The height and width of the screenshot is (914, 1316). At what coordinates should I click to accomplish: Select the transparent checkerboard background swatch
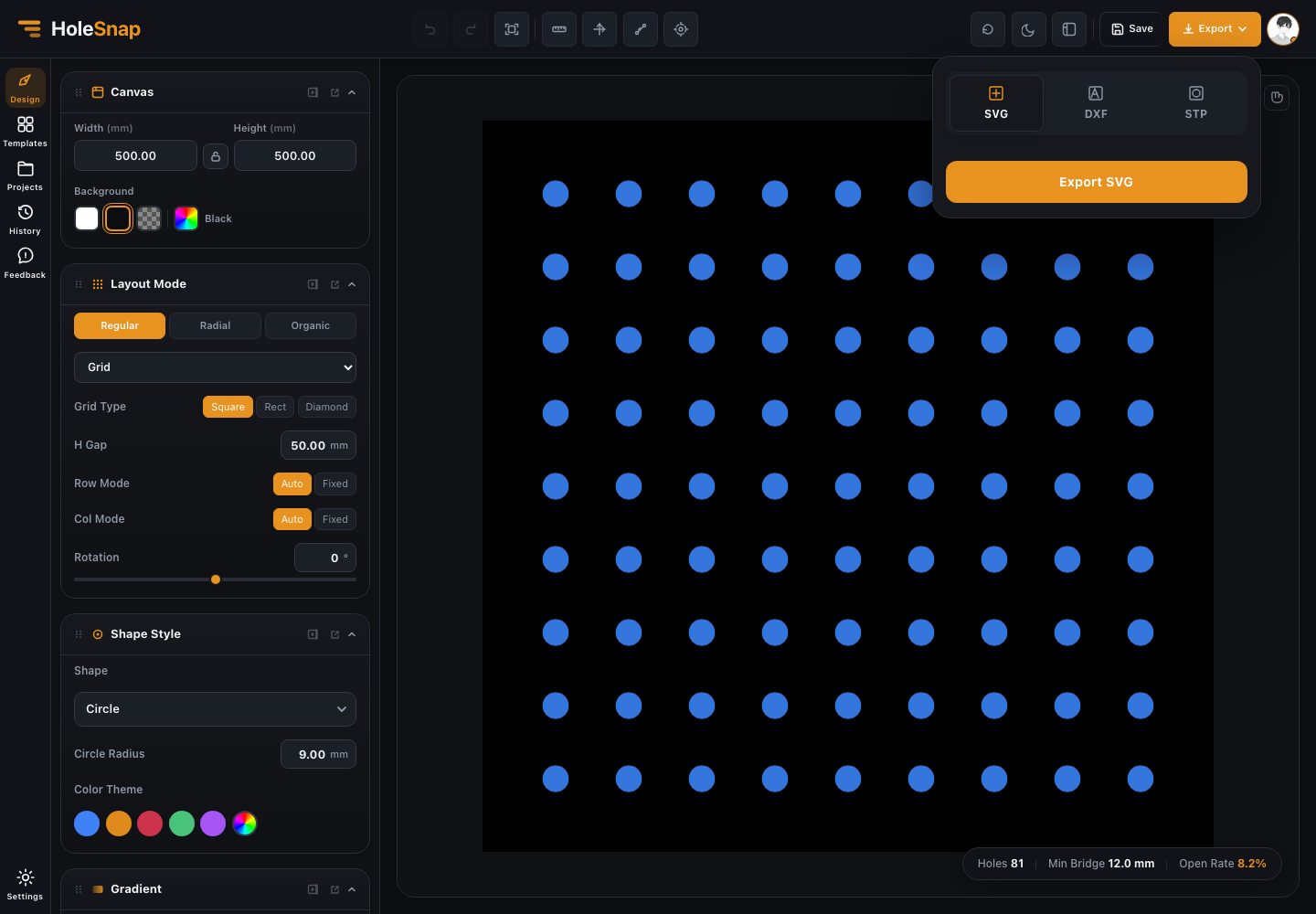click(149, 218)
